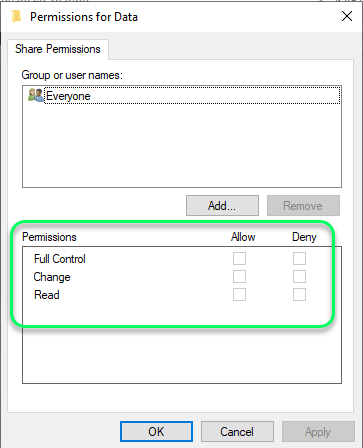
Task: Confirm with the OK button
Action: (x=156, y=432)
